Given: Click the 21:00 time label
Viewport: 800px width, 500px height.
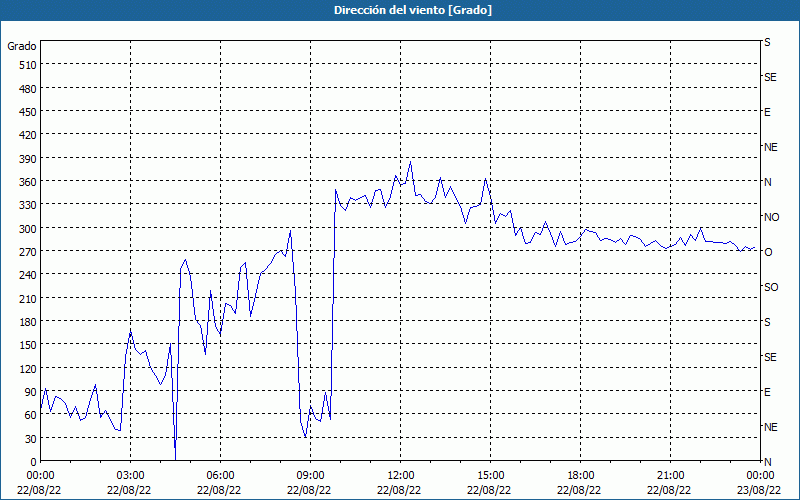Looking at the screenshot, I should pos(670,476).
